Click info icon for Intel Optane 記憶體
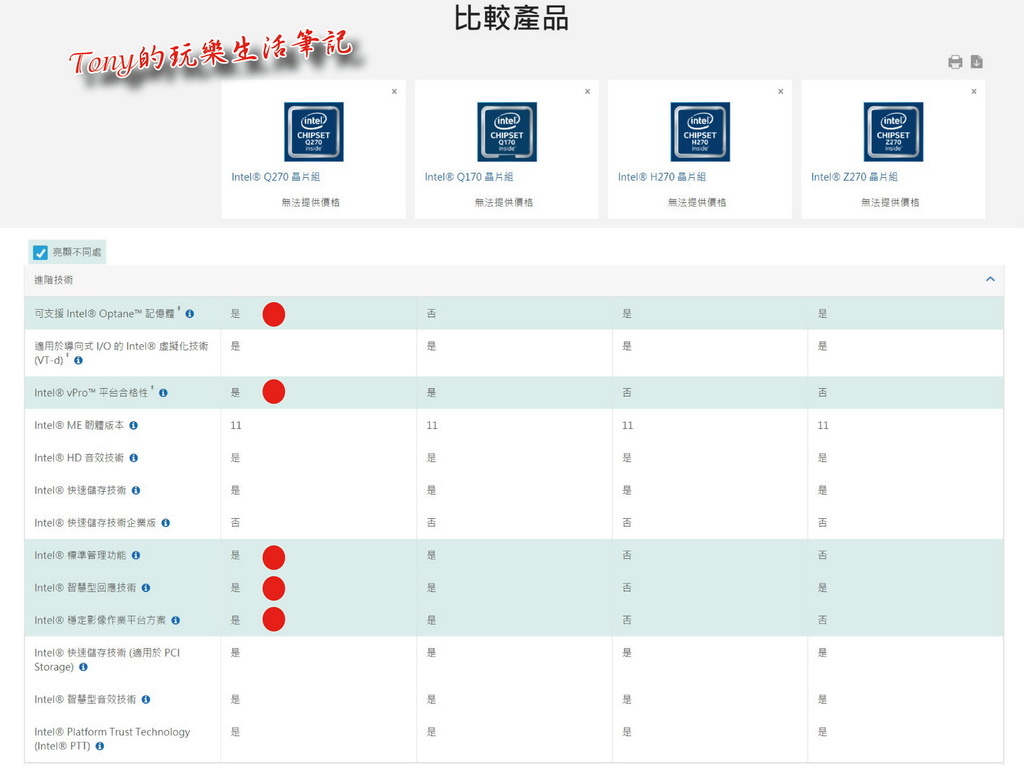 click(189, 314)
